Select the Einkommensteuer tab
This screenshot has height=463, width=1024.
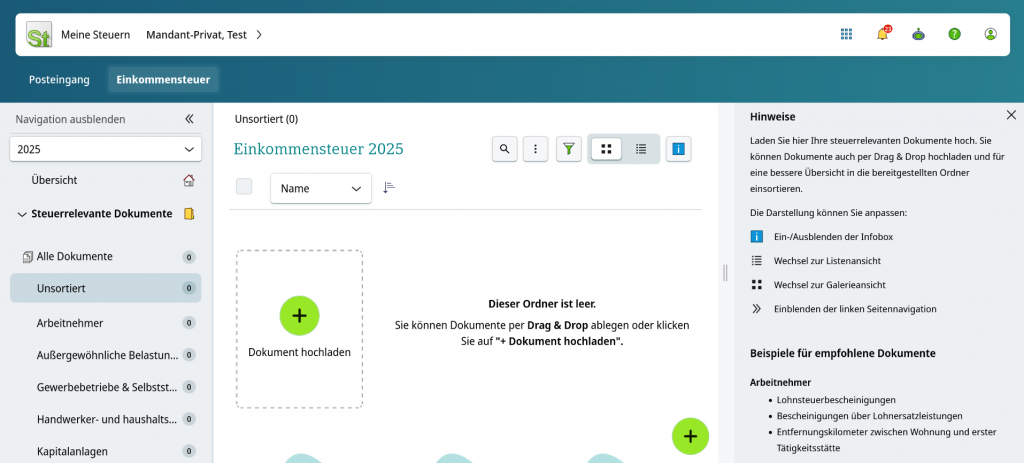(x=164, y=79)
